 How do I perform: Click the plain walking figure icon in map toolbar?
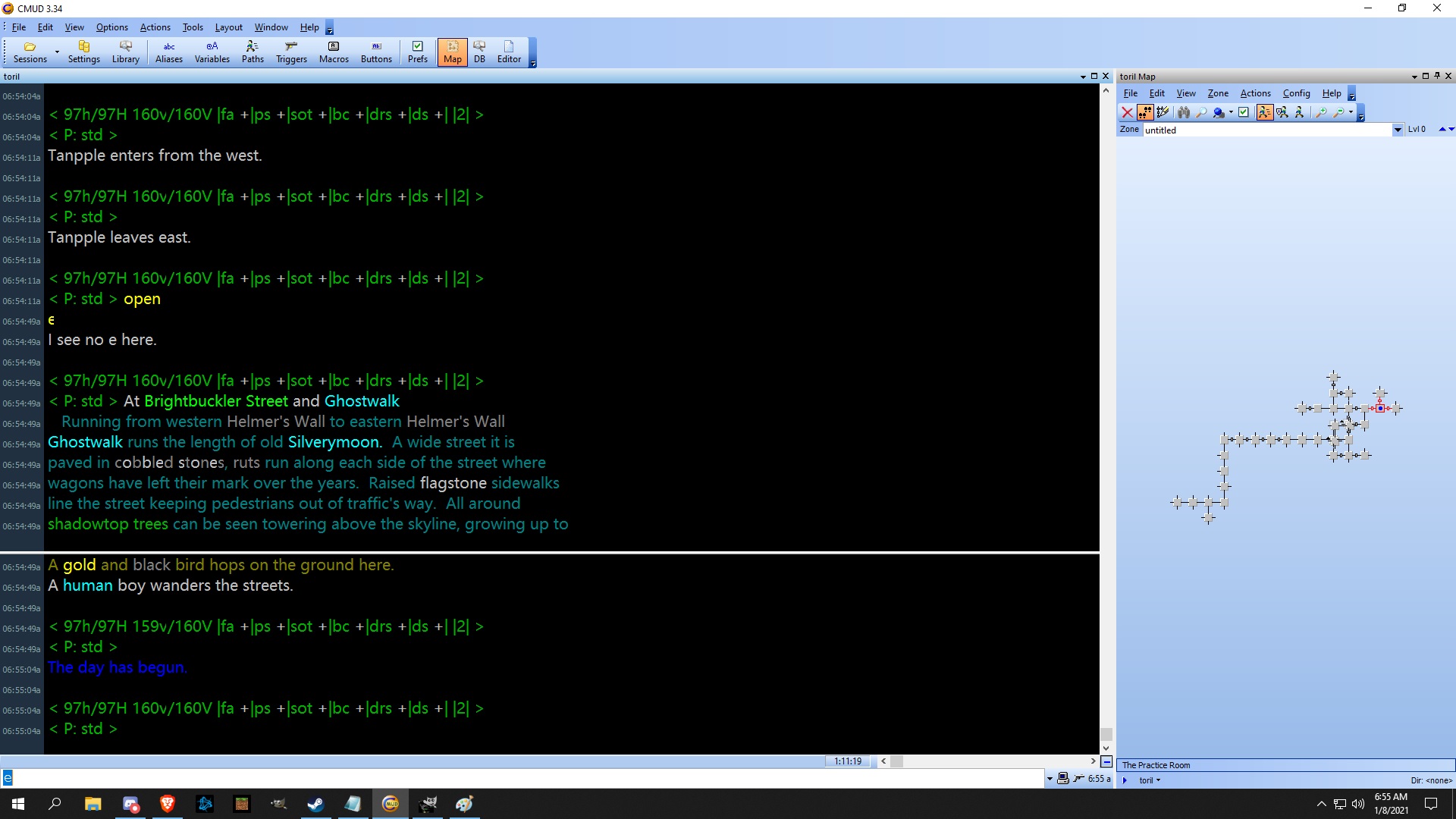point(1300,112)
